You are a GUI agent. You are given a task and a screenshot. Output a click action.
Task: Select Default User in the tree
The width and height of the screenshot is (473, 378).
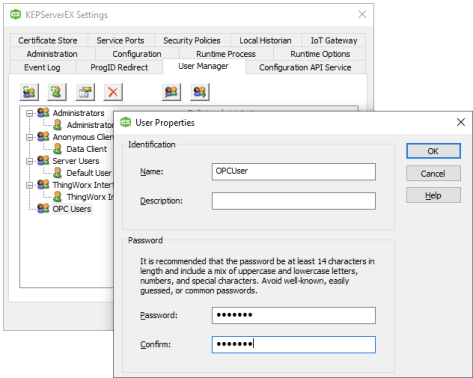pyautogui.click(x=89, y=173)
